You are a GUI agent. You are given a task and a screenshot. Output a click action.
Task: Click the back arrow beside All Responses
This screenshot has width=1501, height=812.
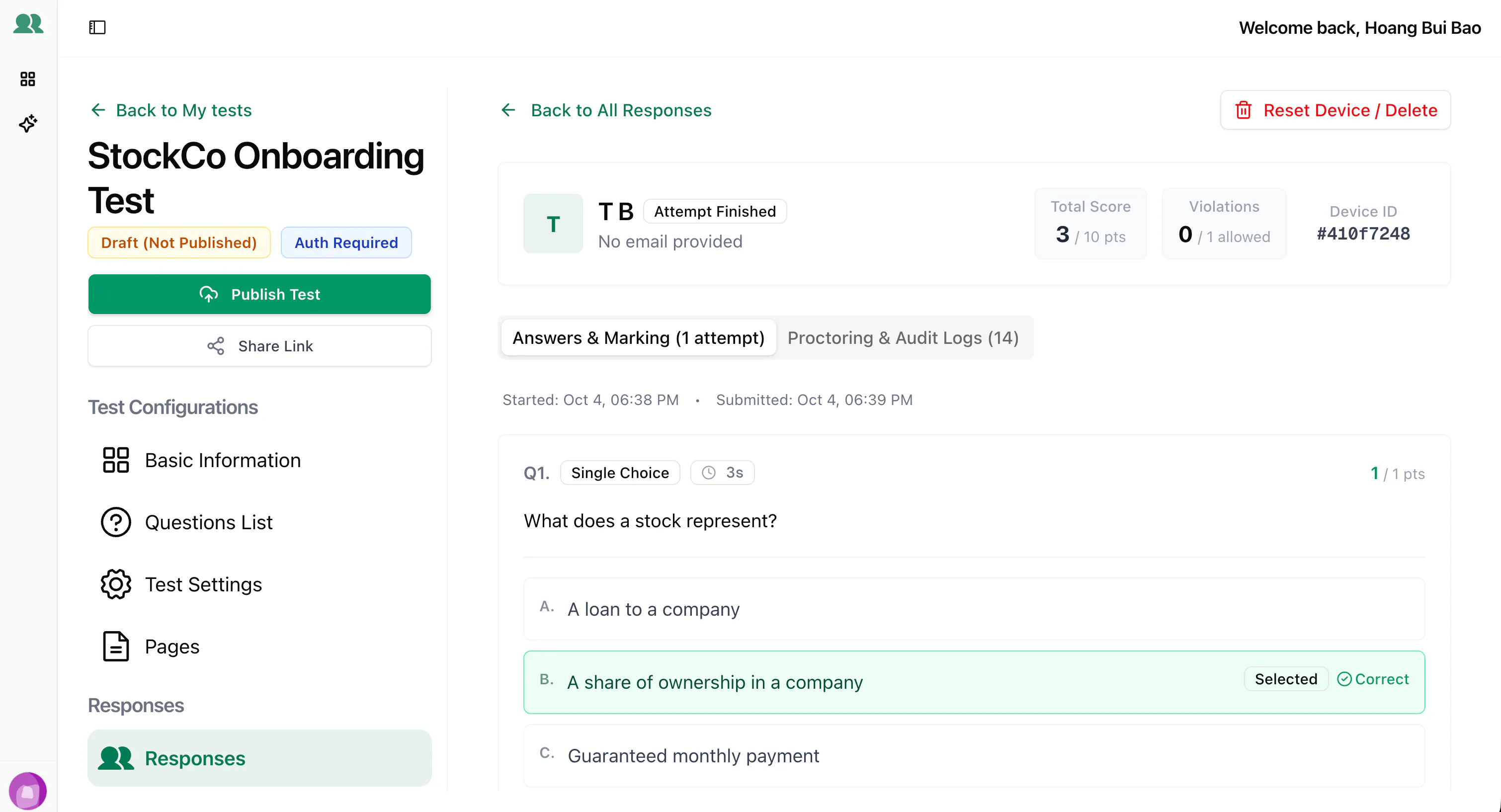point(508,110)
